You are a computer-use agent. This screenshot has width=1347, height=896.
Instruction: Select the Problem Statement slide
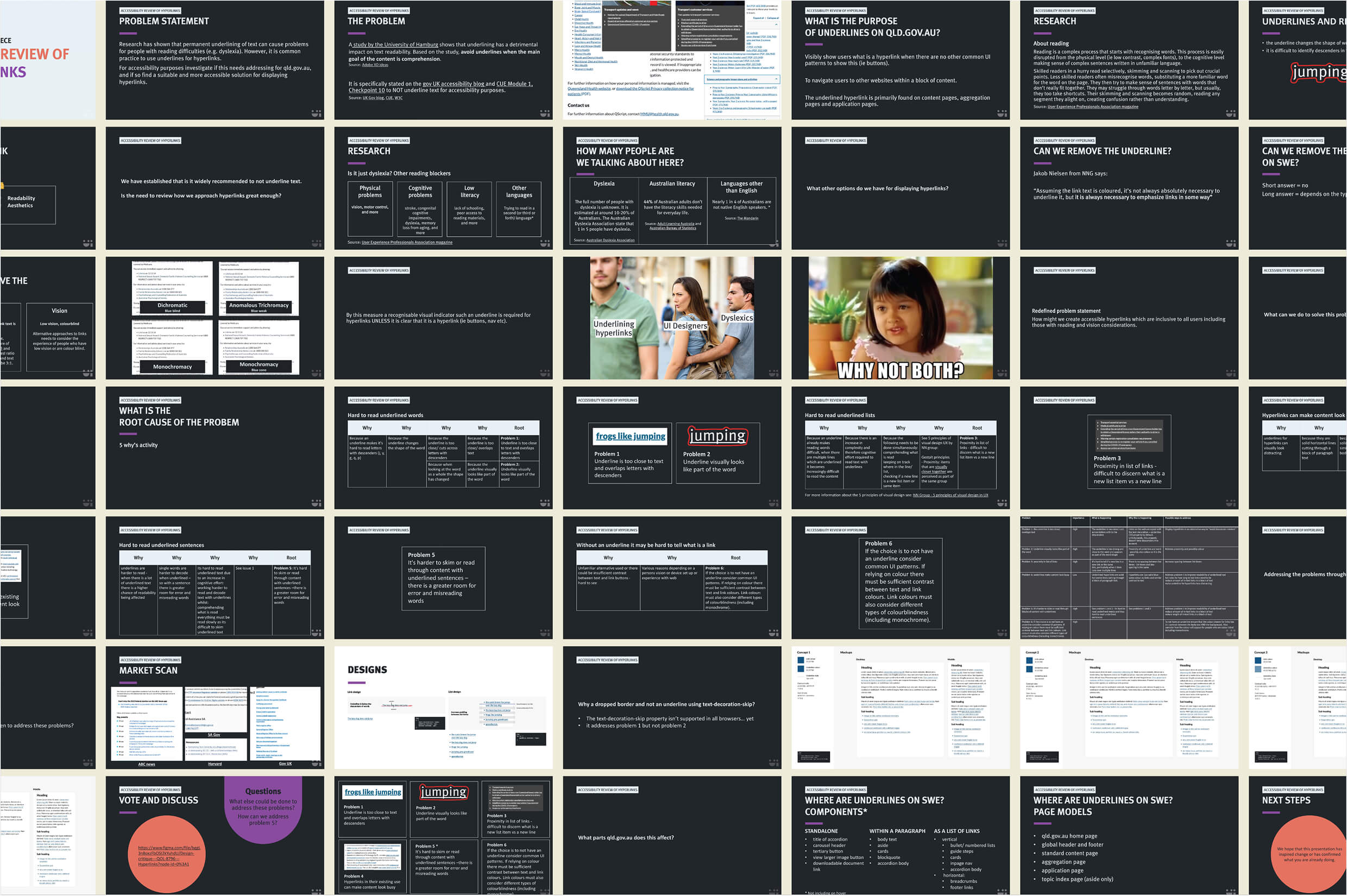click(215, 60)
